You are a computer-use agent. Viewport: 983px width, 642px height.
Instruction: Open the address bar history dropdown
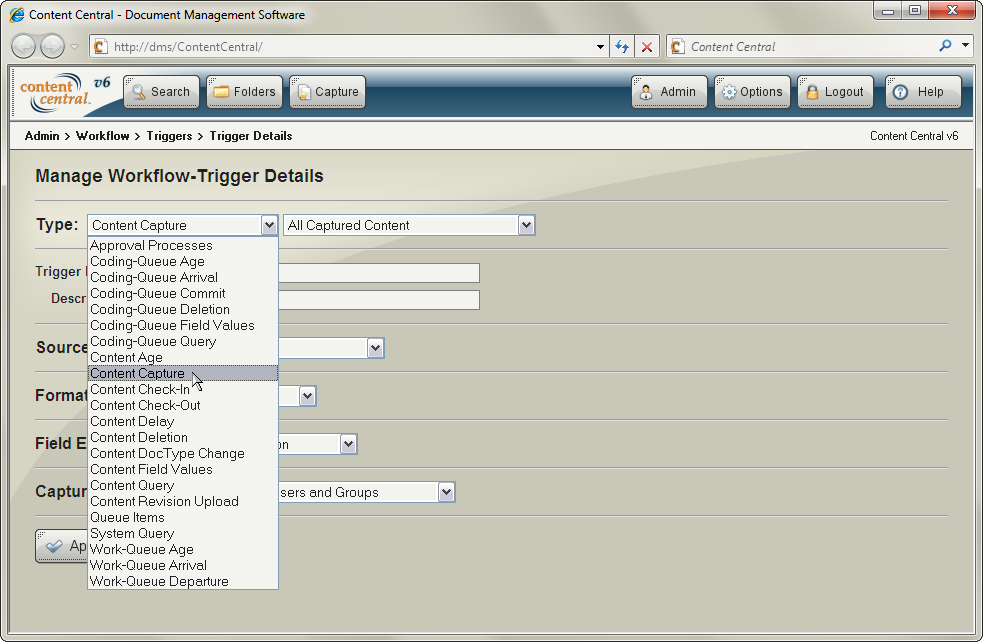coord(600,46)
